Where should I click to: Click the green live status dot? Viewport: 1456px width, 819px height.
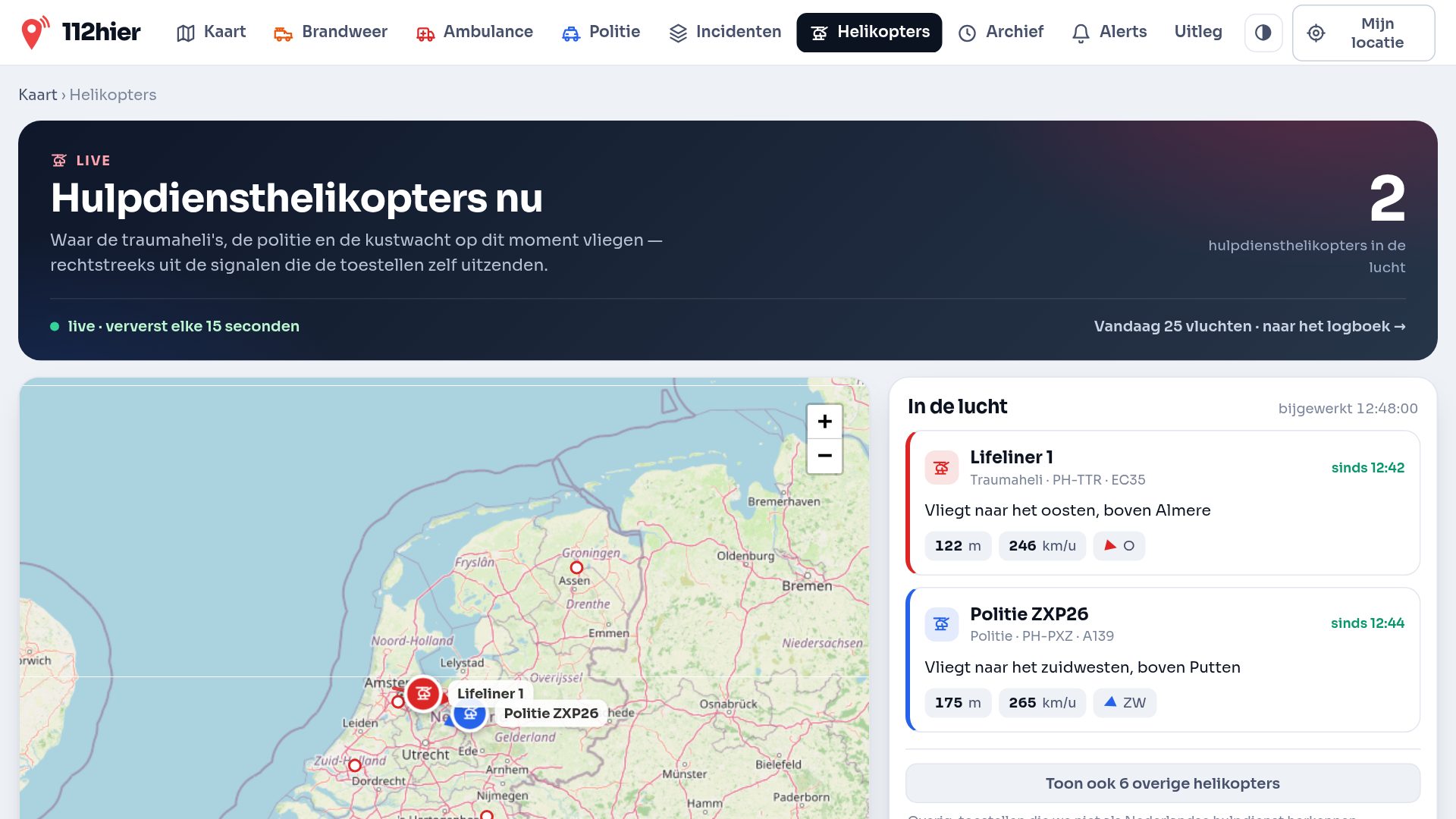point(55,327)
